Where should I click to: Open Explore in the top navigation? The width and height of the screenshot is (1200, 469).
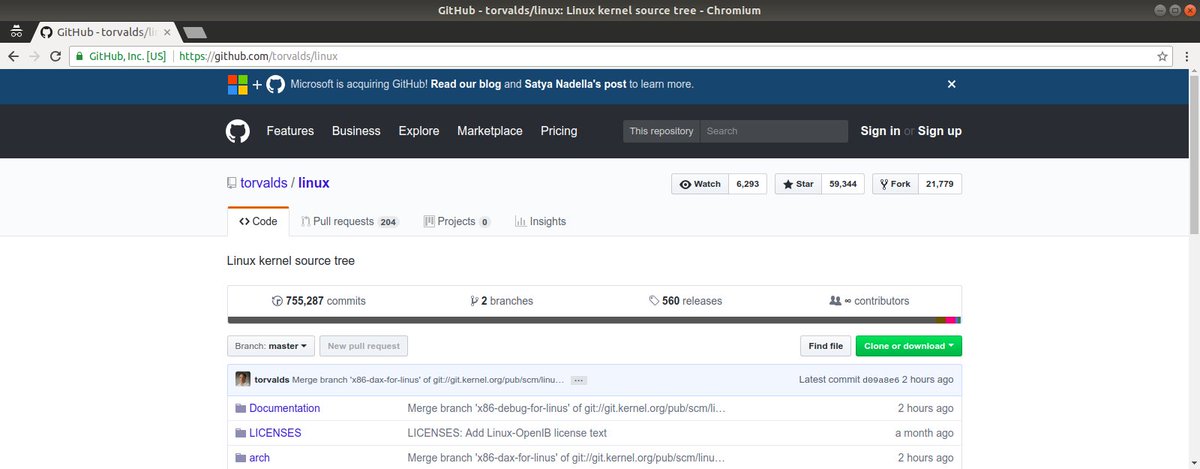point(419,131)
